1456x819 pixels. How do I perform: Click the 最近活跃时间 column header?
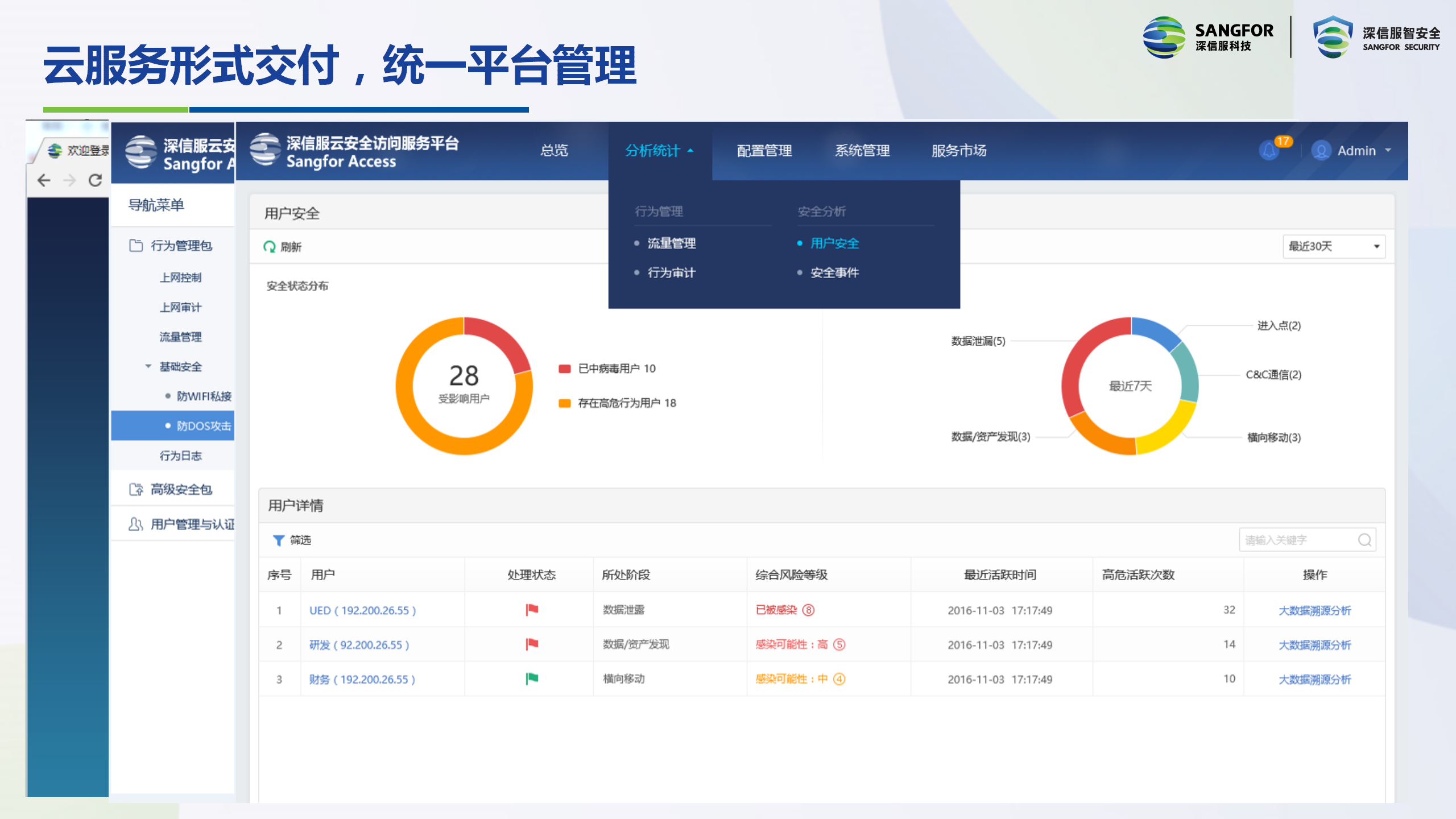[1000, 574]
